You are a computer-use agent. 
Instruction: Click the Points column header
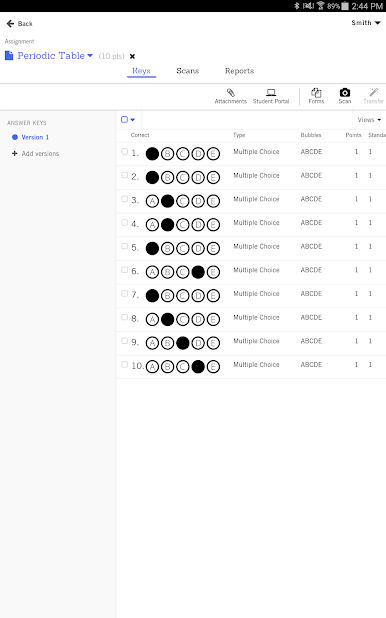(x=353, y=135)
